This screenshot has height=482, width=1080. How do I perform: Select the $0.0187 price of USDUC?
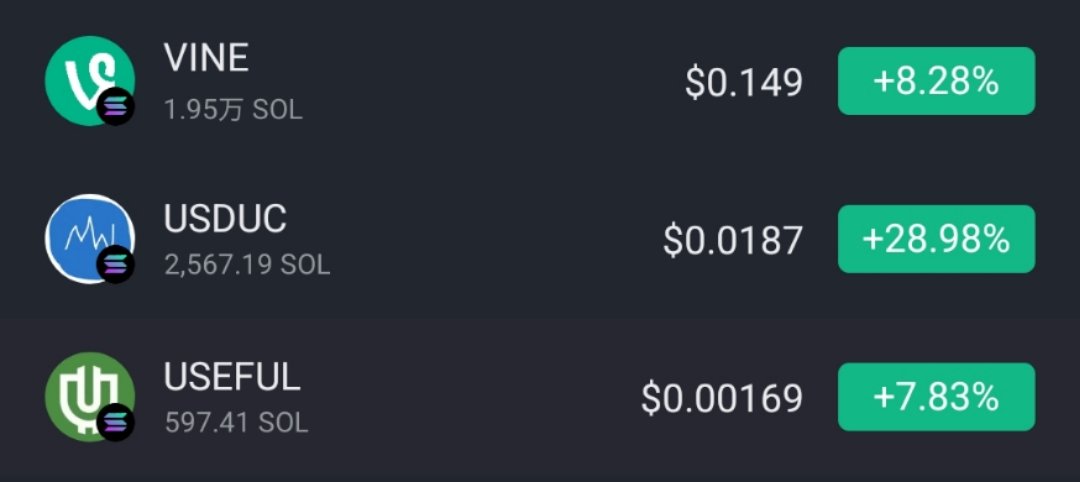(733, 241)
